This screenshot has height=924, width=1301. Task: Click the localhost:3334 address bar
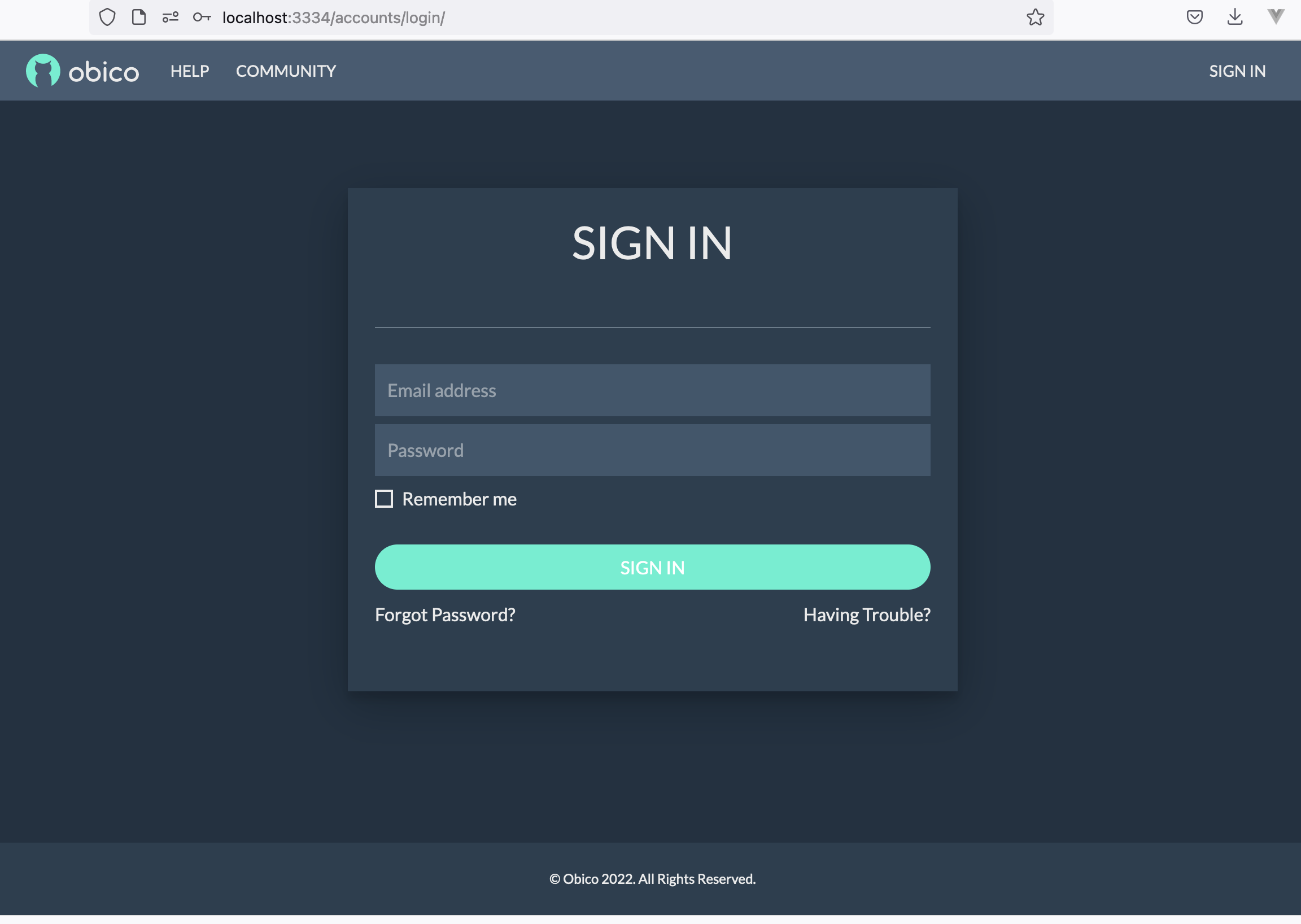(334, 17)
